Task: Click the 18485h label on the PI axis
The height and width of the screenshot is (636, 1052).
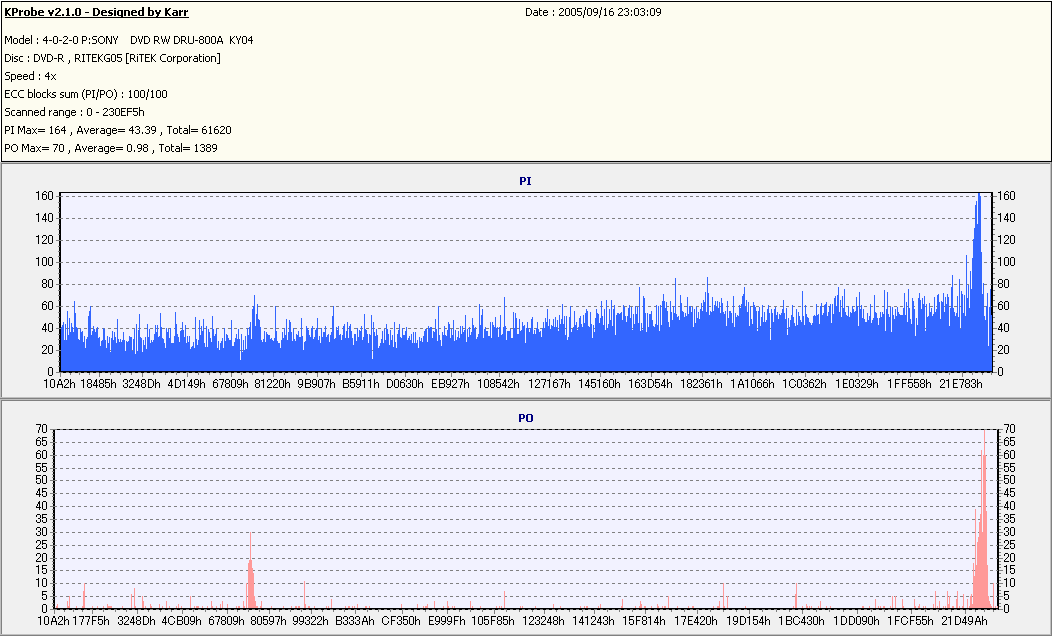Action: coord(98,384)
